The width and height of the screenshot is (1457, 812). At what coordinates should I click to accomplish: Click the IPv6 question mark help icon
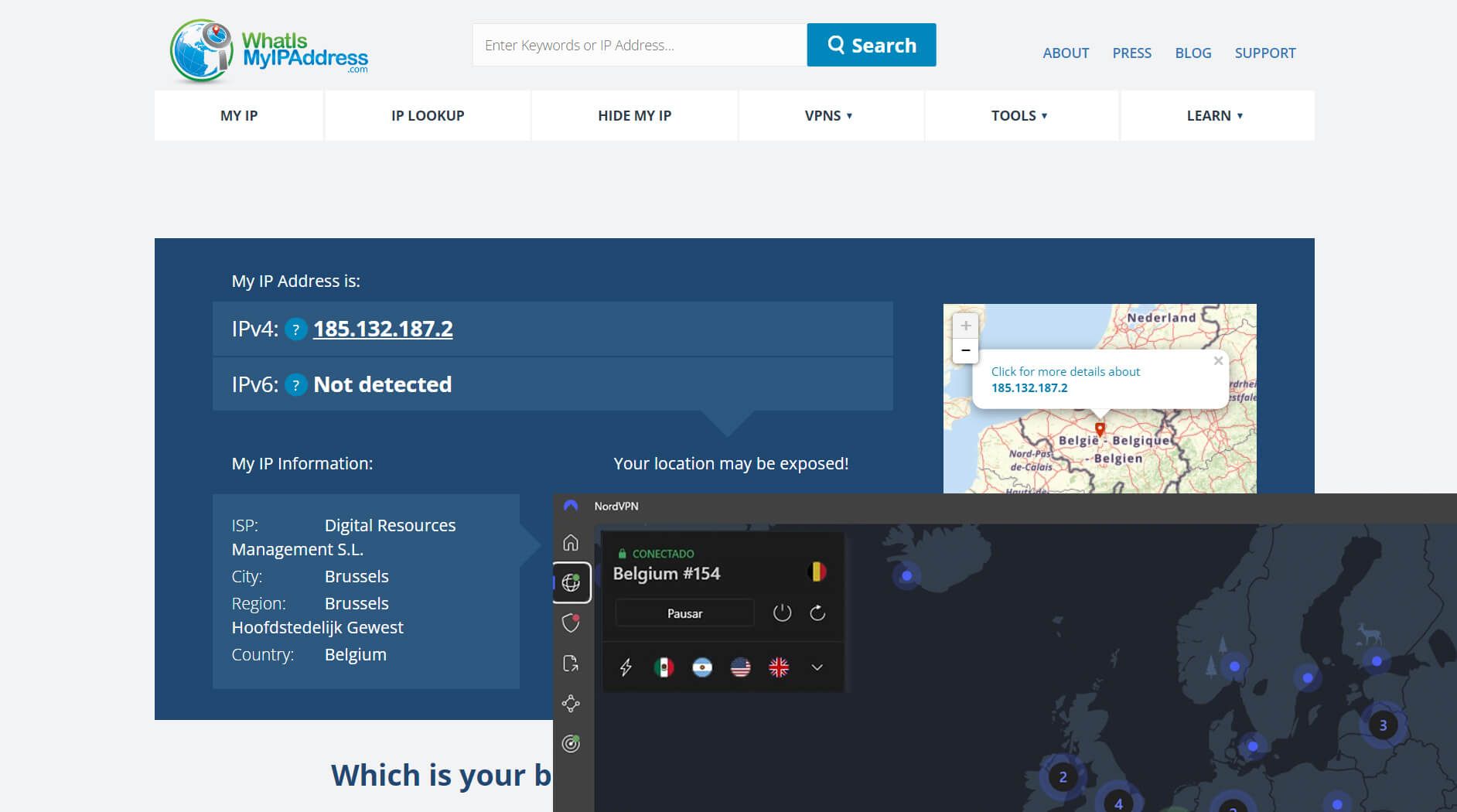295,384
